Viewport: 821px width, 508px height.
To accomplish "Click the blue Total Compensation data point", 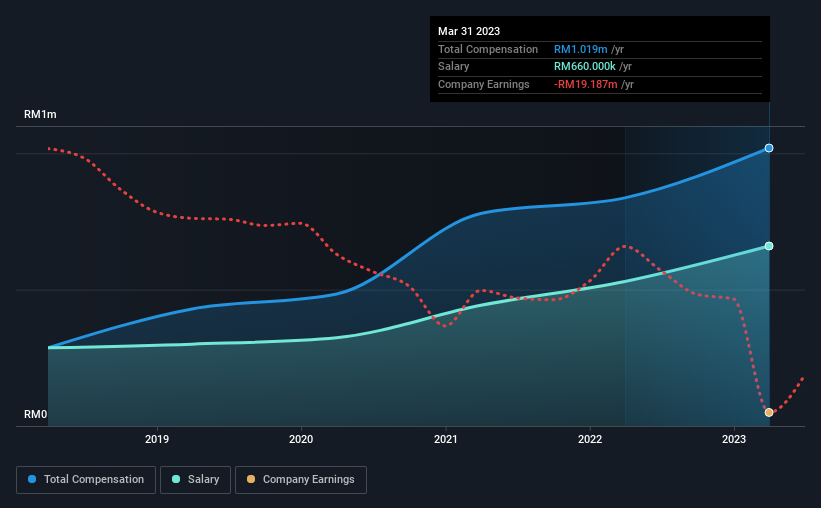I will (x=769, y=148).
